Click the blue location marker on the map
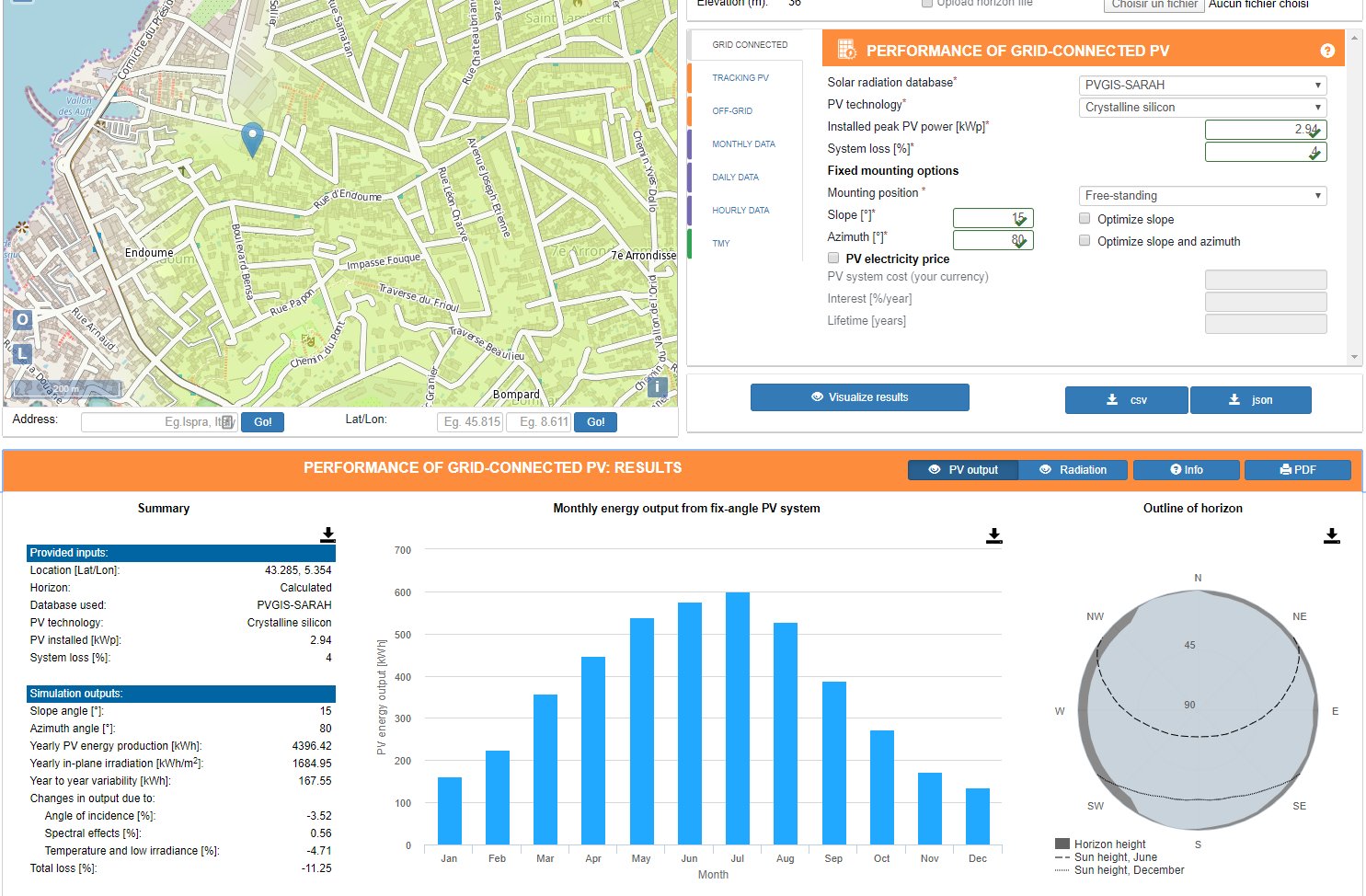 [x=252, y=140]
